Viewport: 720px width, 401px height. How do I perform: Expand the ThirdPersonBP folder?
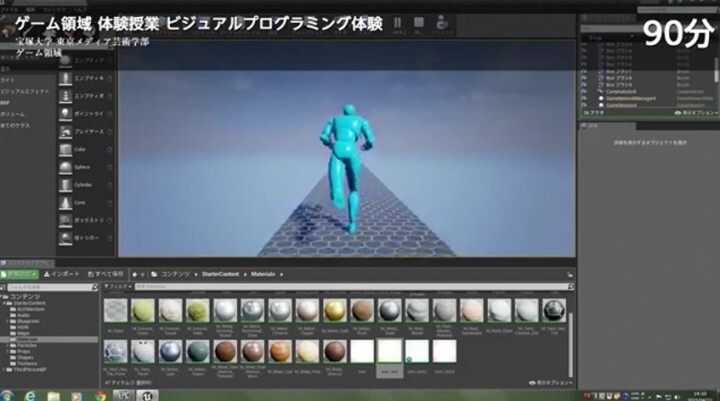pos(5,370)
